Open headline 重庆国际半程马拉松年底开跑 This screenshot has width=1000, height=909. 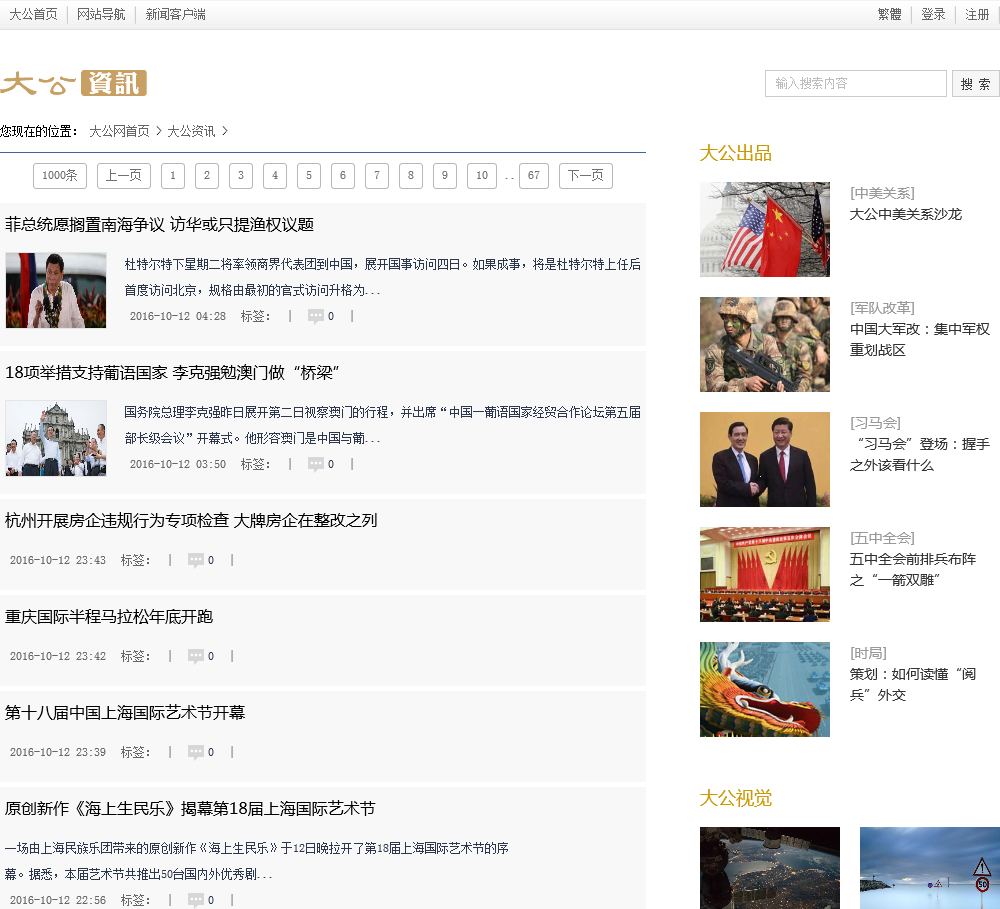(109, 617)
